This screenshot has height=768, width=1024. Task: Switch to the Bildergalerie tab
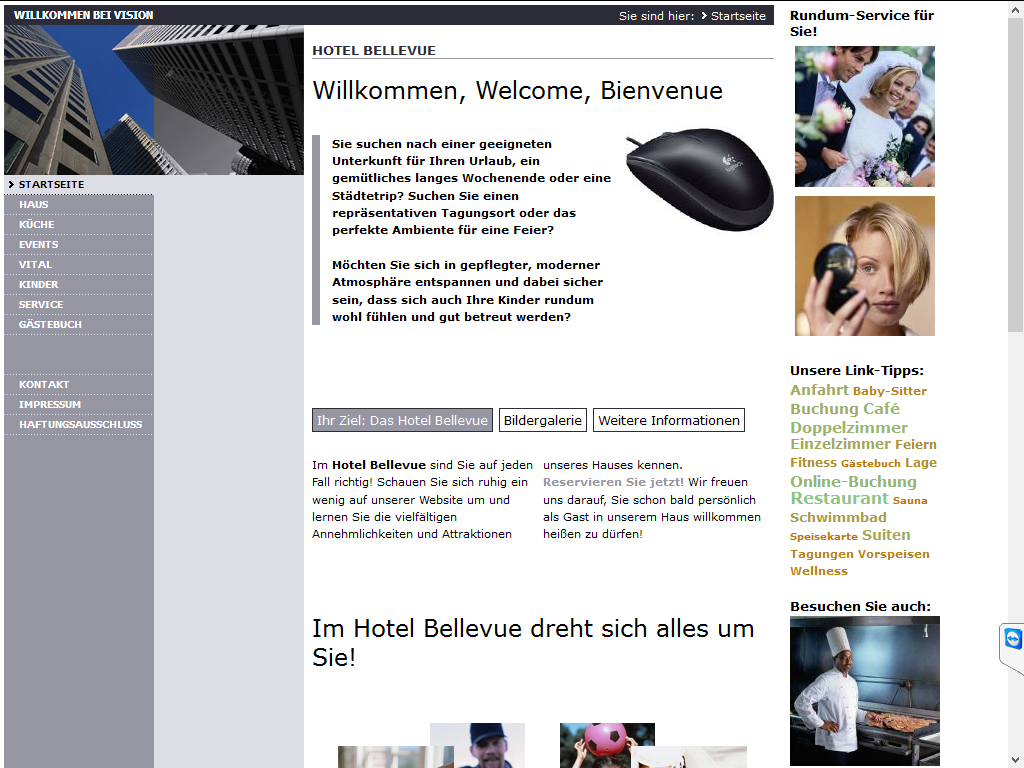click(543, 421)
